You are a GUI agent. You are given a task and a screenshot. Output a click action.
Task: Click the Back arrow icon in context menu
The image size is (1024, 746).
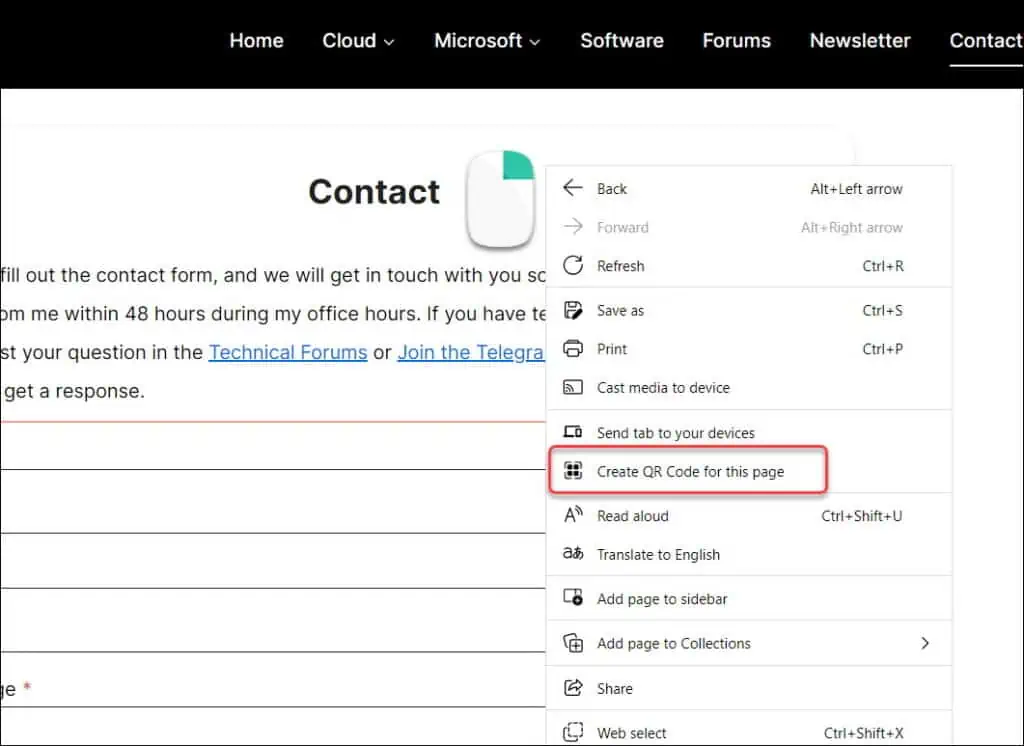coord(573,188)
